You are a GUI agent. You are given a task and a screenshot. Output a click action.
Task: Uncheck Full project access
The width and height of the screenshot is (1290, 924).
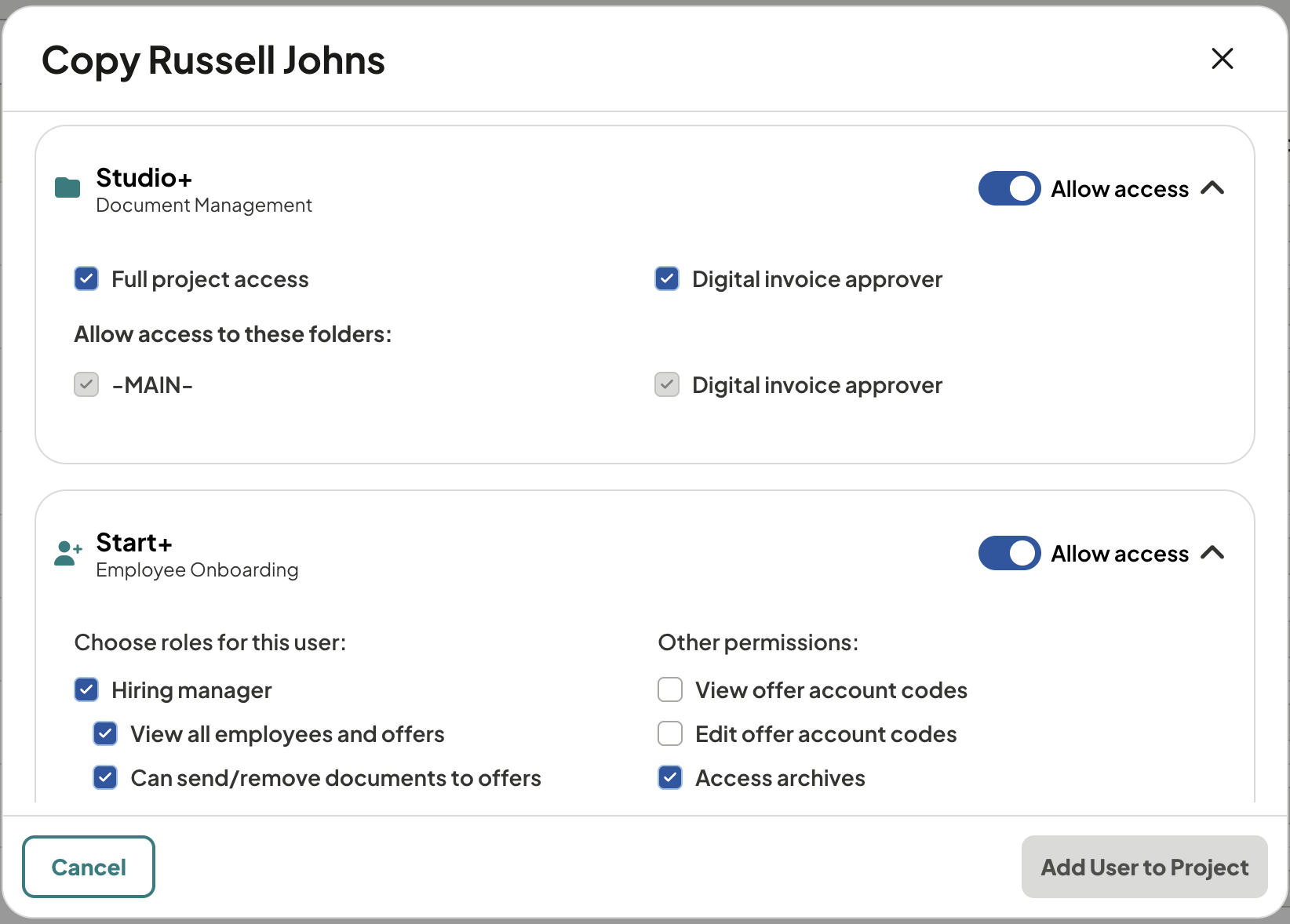(86, 278)
